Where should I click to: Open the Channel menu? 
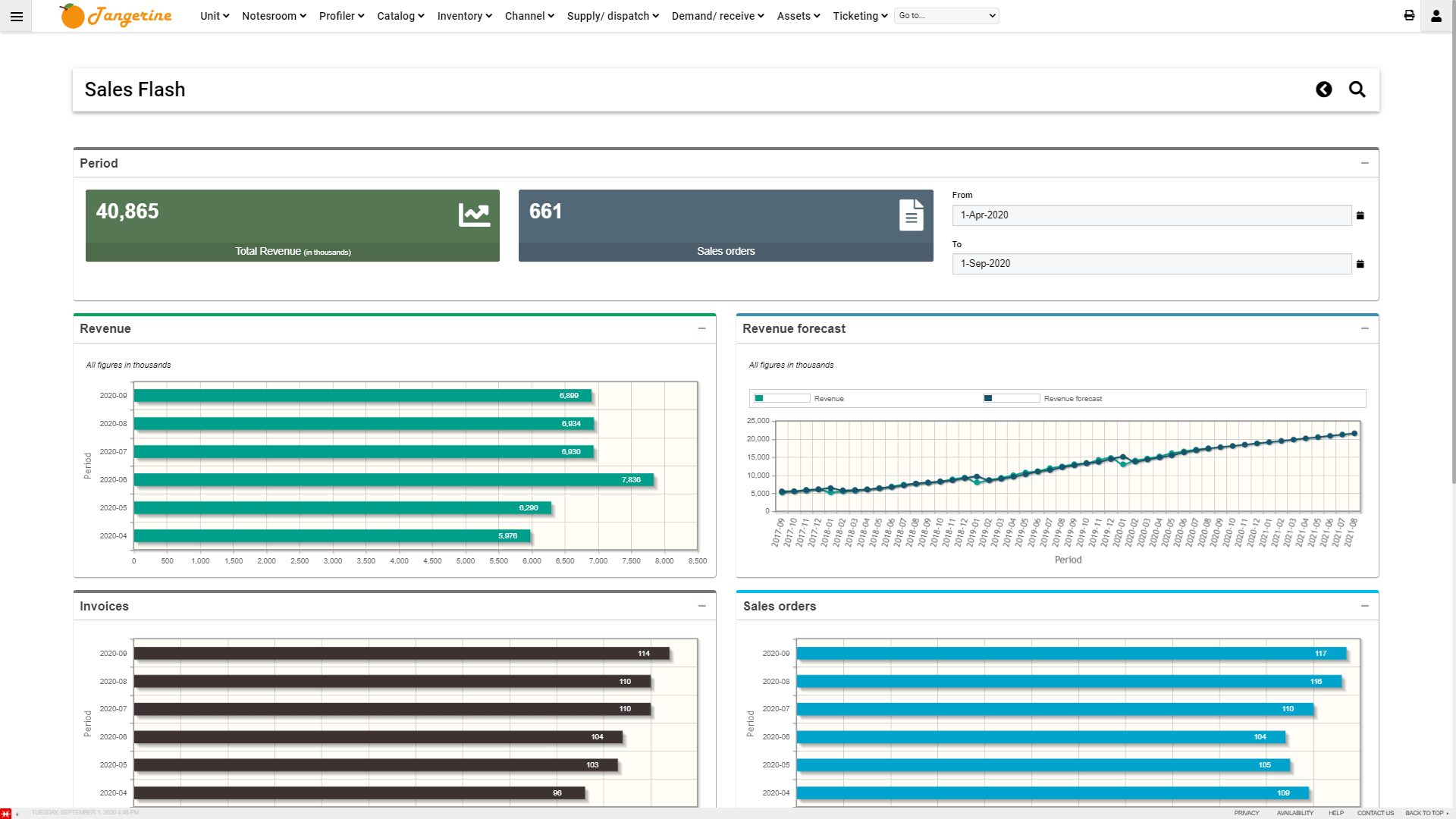[529, 16]
